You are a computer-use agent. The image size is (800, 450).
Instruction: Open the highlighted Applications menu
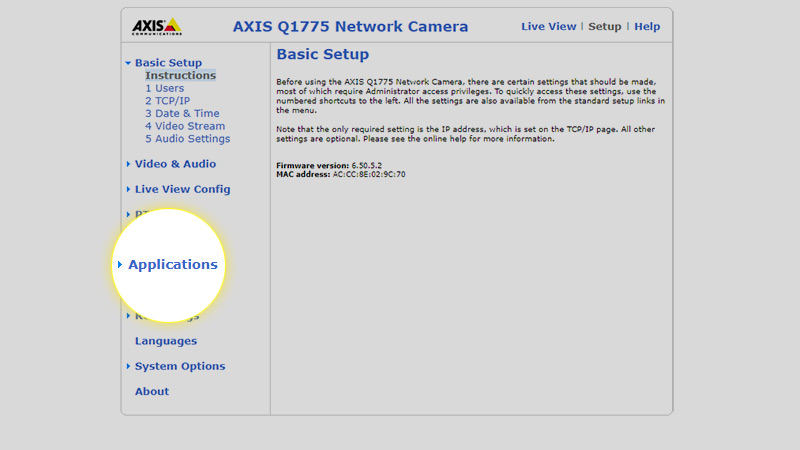click(x=172, y=265)
